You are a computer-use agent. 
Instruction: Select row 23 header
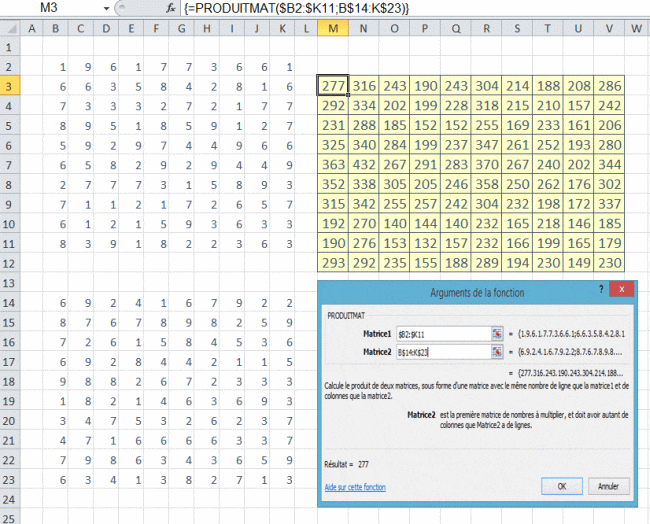[x=9, y=480]
